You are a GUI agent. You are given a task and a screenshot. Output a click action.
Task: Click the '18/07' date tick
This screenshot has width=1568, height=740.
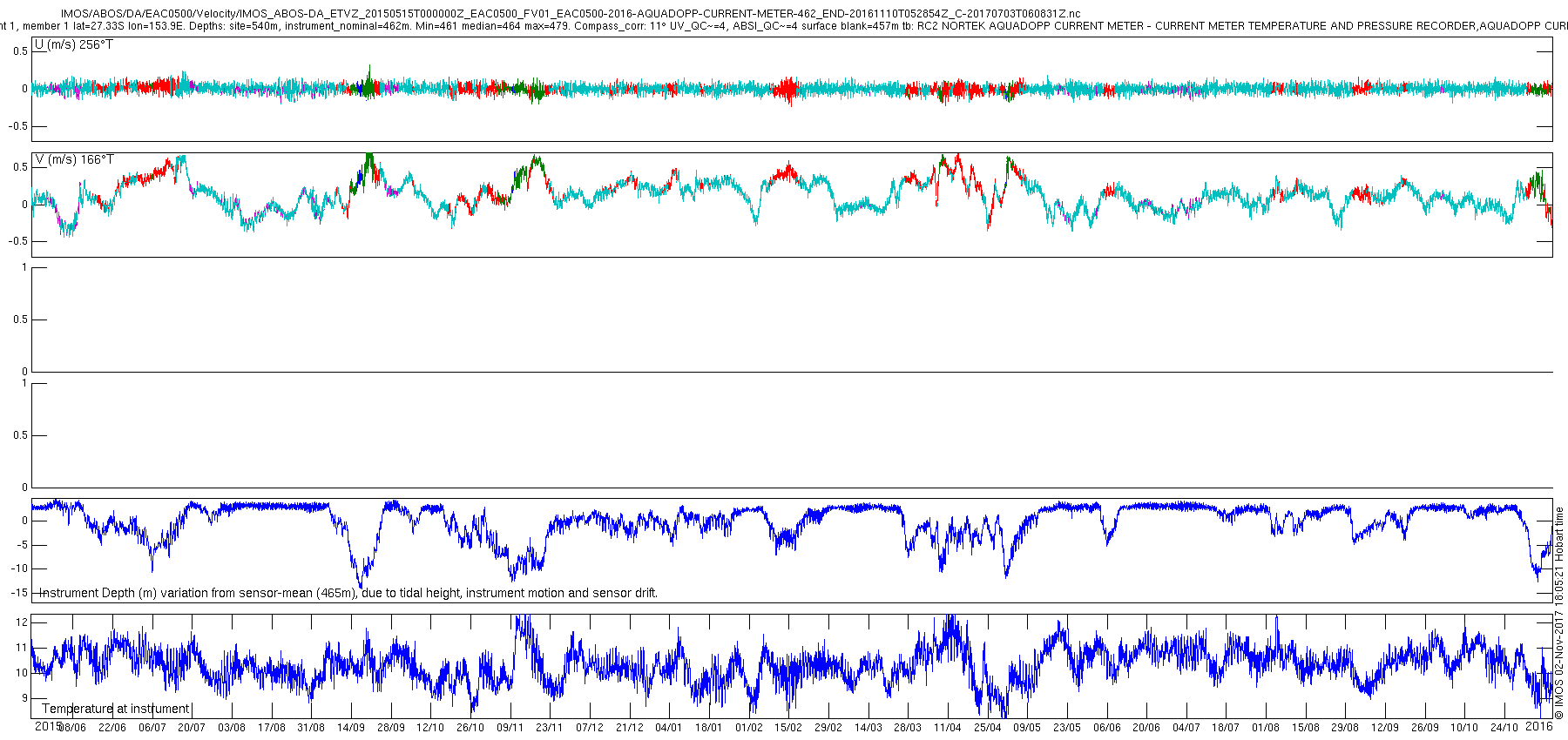click(x=1226, y=728)
